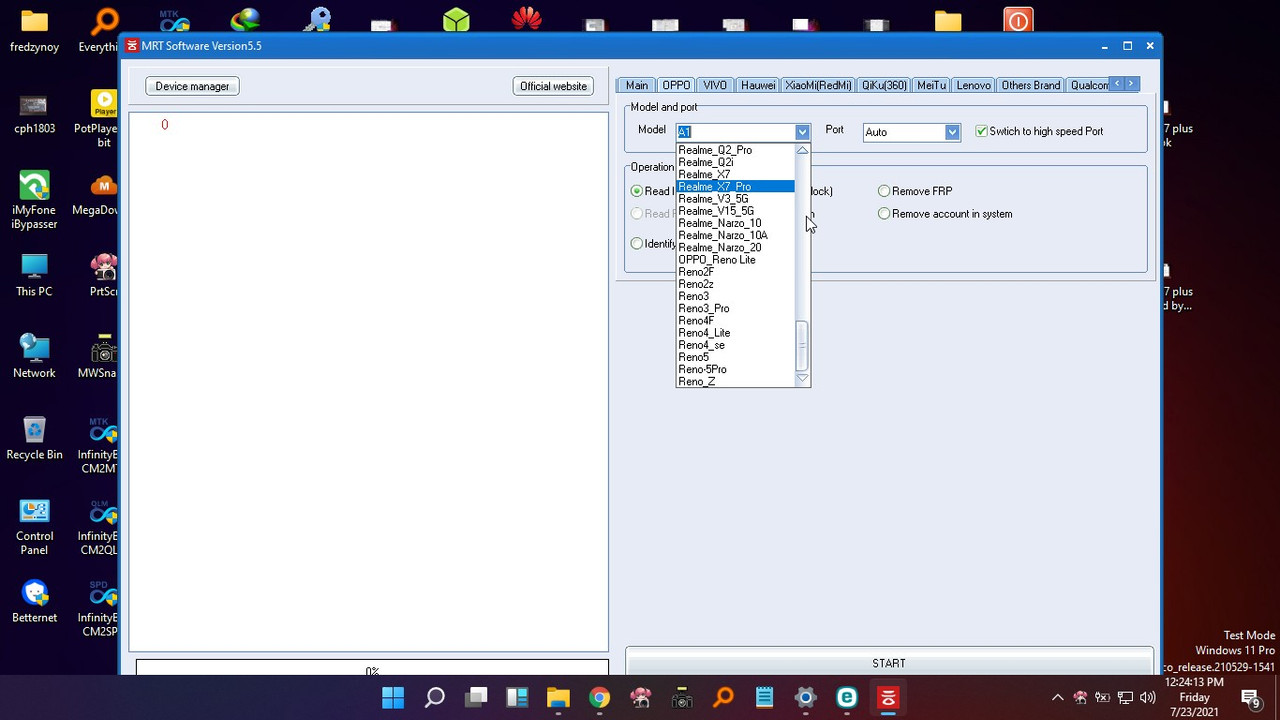Open the Everything search desktop icon

click(98, 30)
